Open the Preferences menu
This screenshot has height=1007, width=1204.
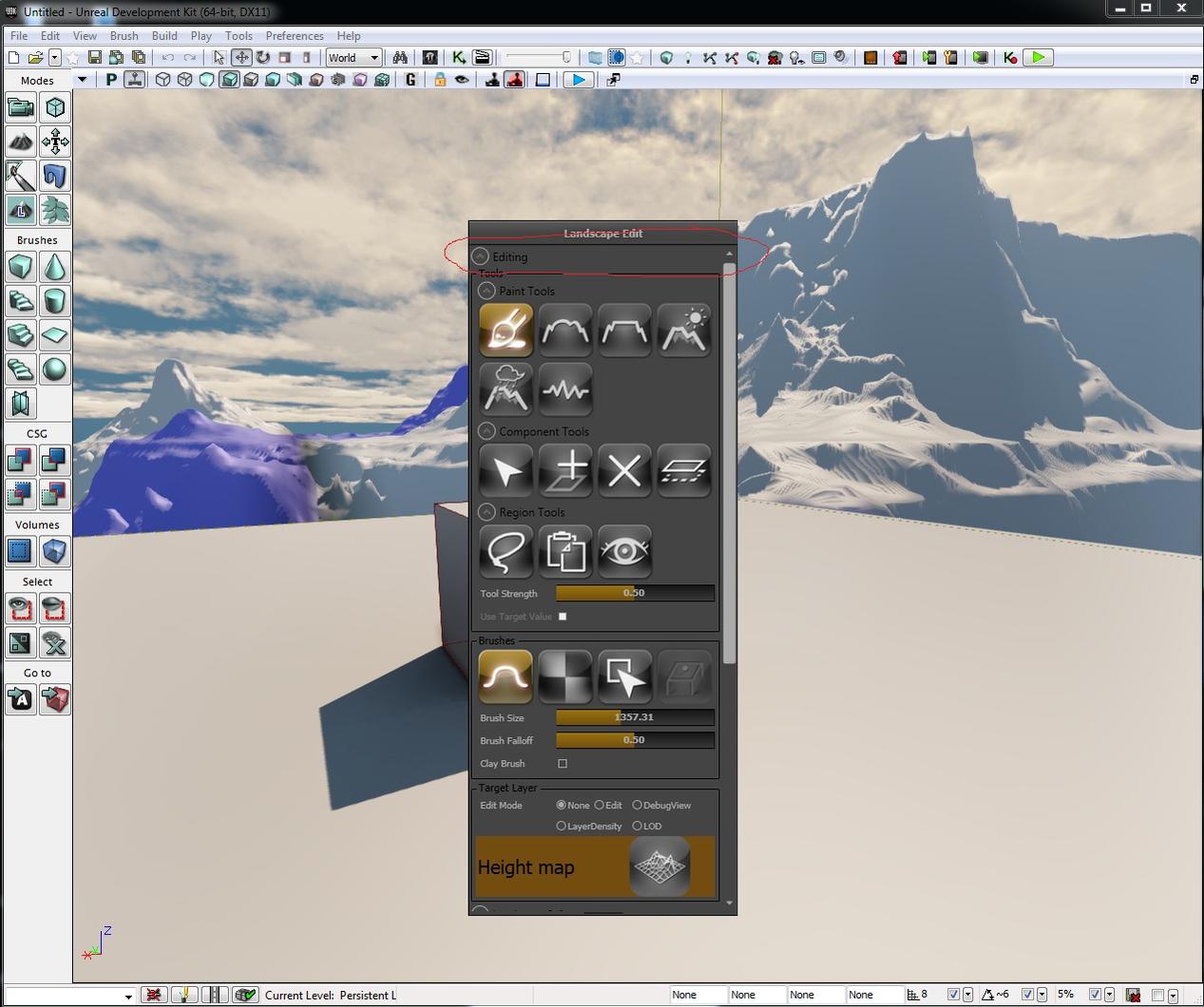click(x=295, y=35)
